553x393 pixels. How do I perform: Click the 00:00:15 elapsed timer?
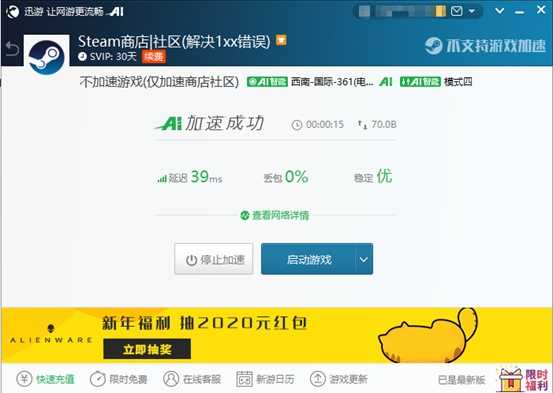(x=318, y=124)
